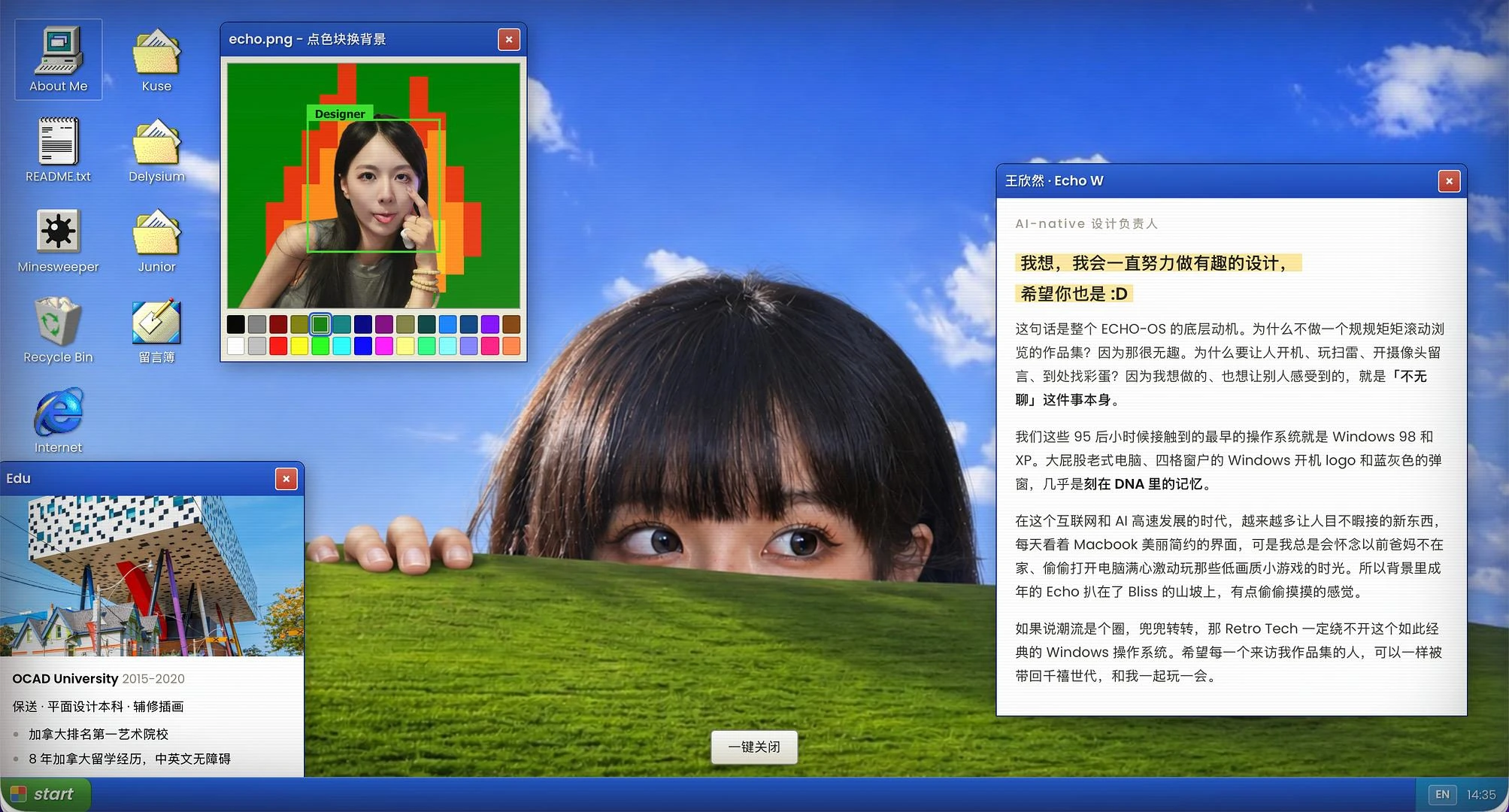
Task: Click highlighted line 我想，我会一直努力做有趣的设计
Action: (1159, 263)
